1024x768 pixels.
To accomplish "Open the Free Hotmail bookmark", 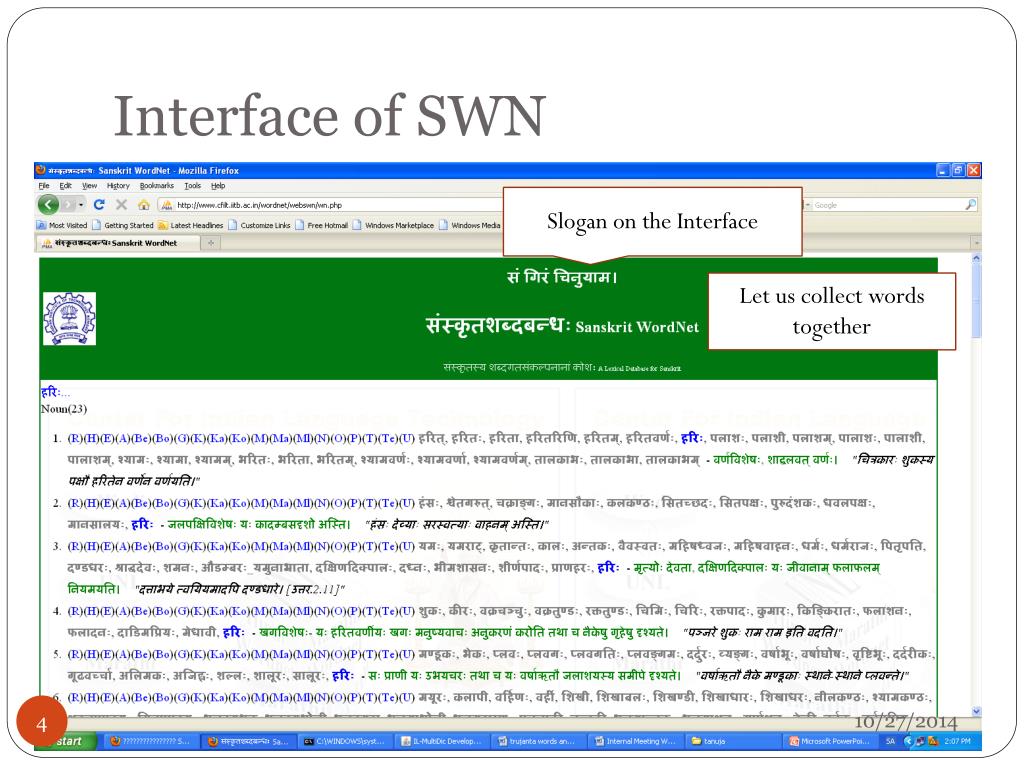I will pos(321,225).
